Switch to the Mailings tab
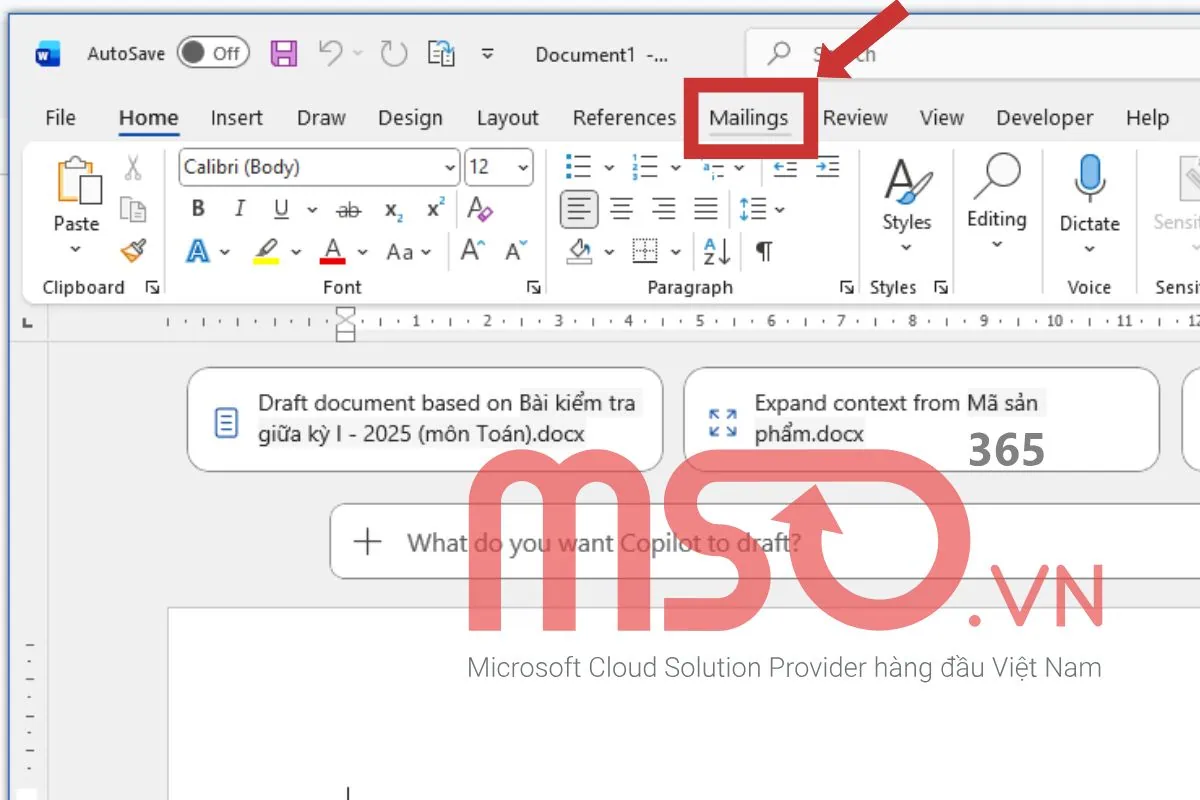Viewport: 1200px width, 800px height. click(751, 117)
